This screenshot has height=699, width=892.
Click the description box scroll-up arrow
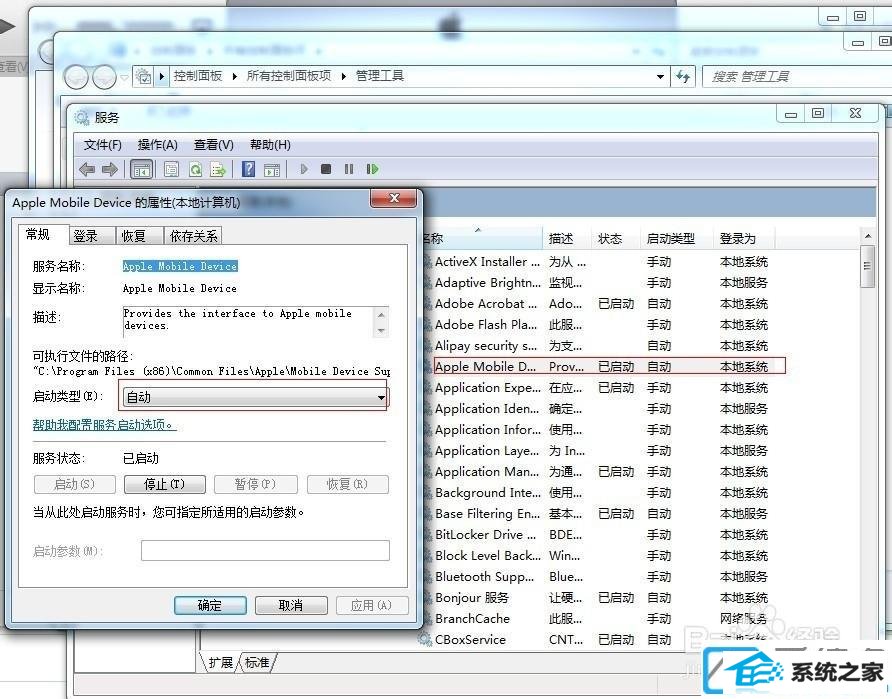pos(381,314)
